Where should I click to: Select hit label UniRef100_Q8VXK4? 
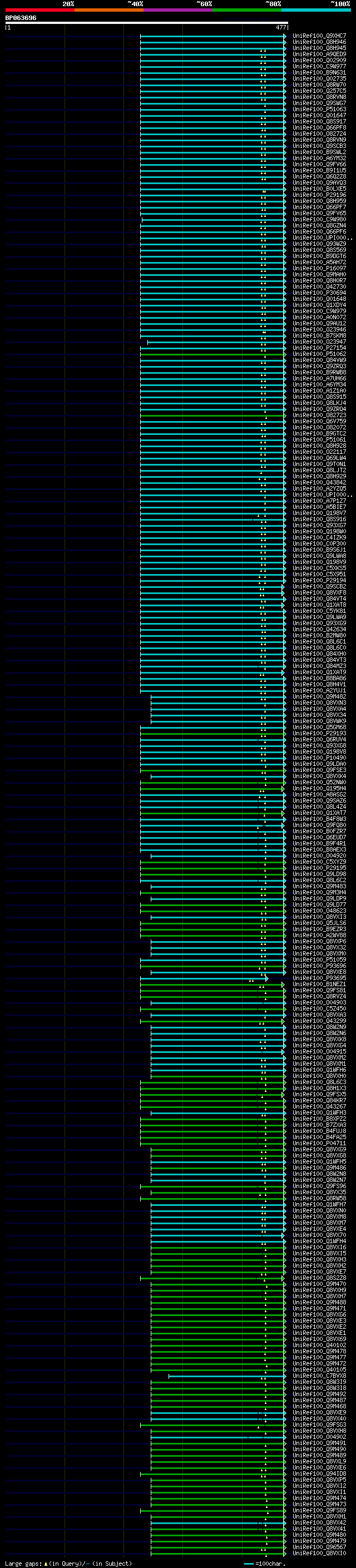[x=319, y=776]
